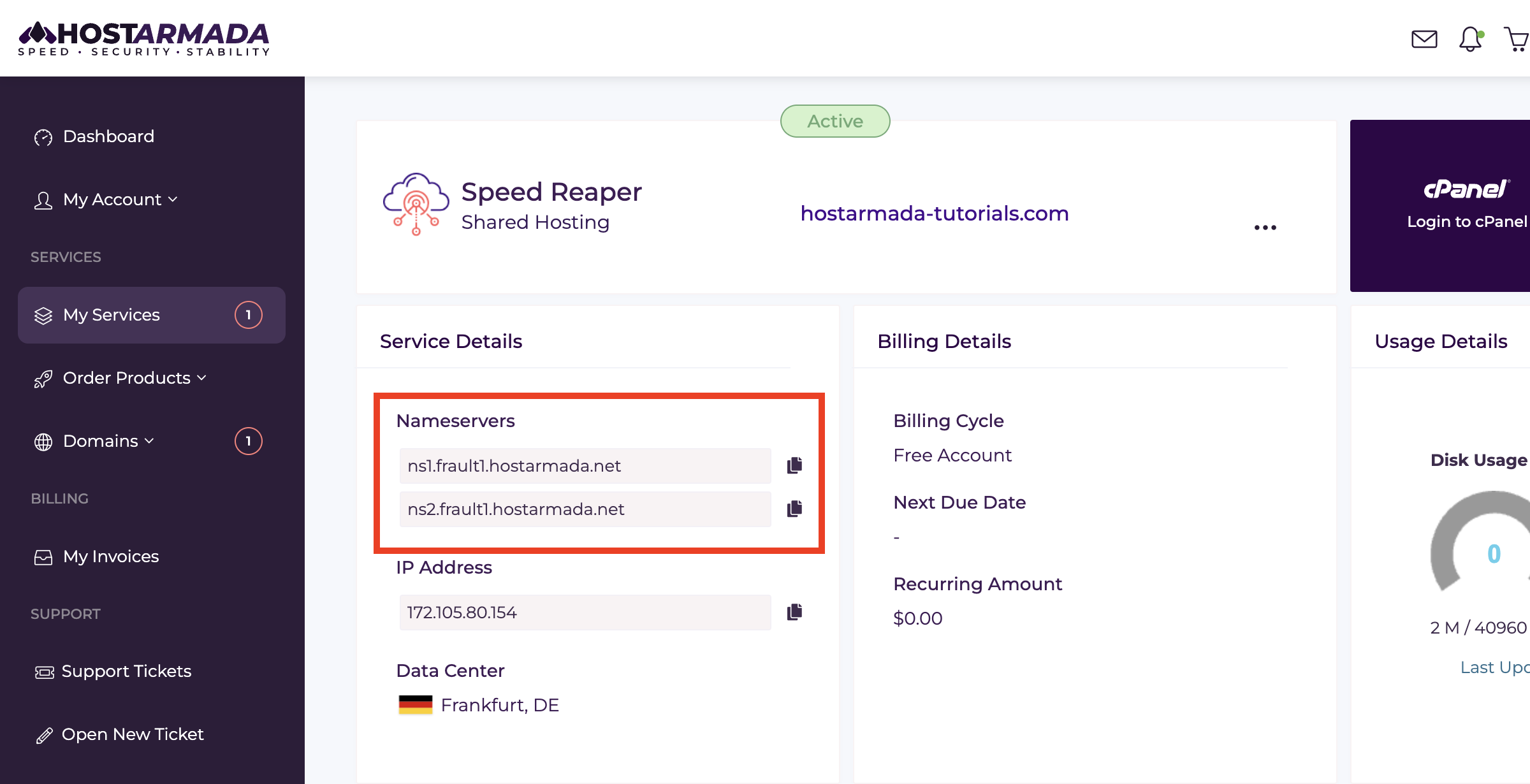Viewport: 1530px width, 784px height.
Task: Click the My Services count badge
Action: [249, 315]
